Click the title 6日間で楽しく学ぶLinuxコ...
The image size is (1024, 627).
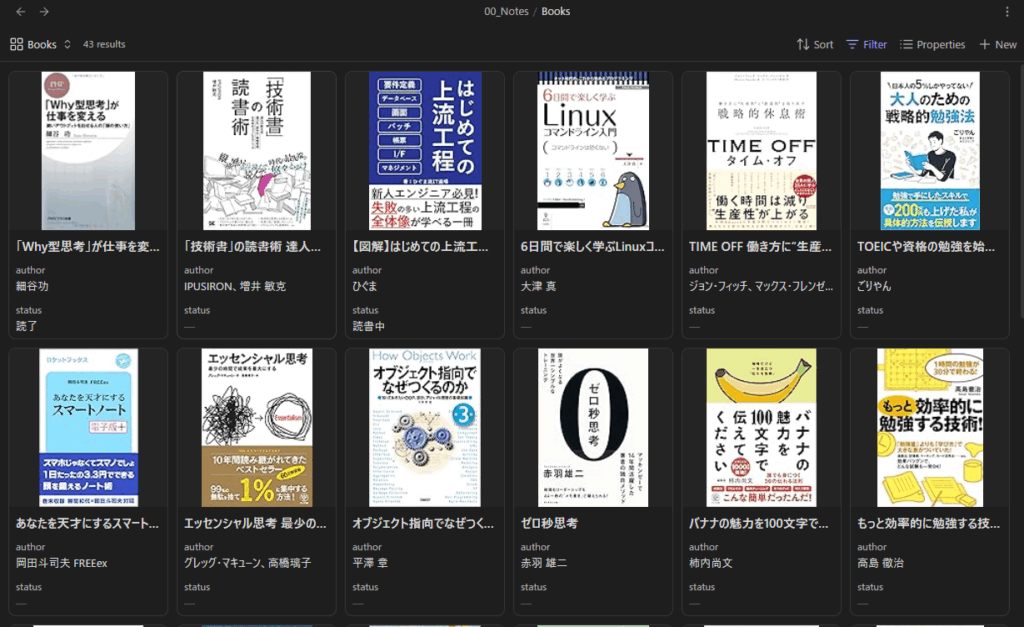(x=592, y=247)
